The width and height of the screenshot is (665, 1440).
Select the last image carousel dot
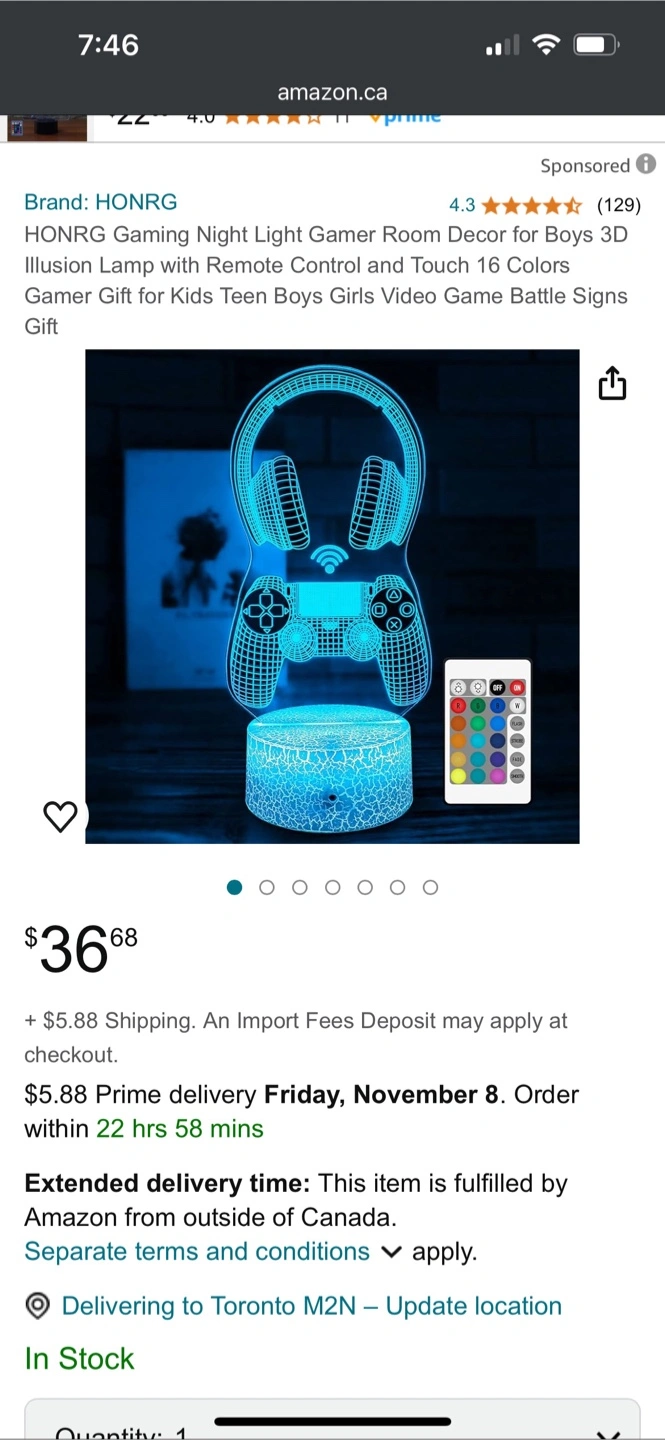point(430,887)
